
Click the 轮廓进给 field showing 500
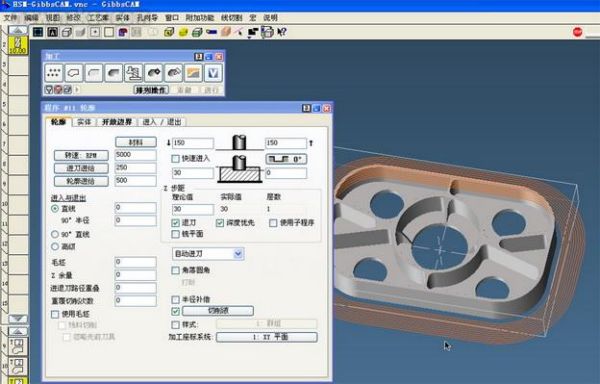click(135, 181)
